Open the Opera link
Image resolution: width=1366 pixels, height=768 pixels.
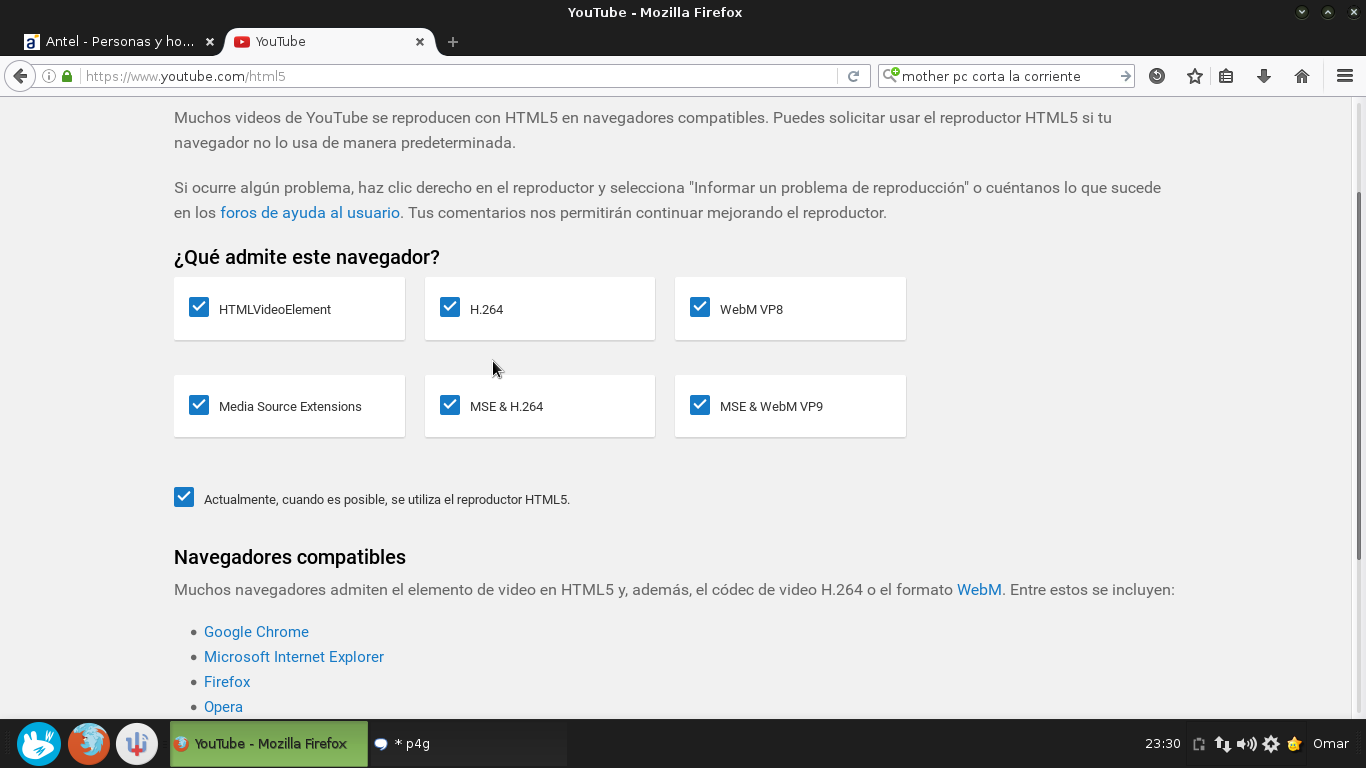tap(223, 707)
